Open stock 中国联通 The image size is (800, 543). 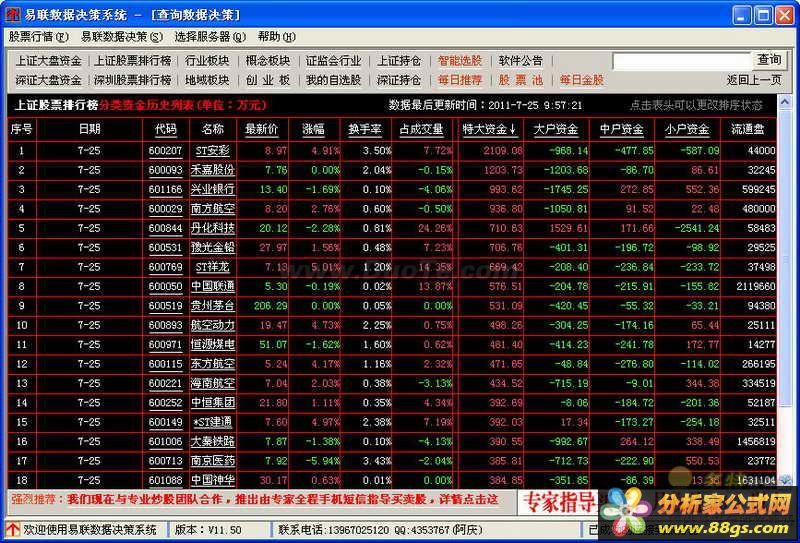(x=213, y=286)
